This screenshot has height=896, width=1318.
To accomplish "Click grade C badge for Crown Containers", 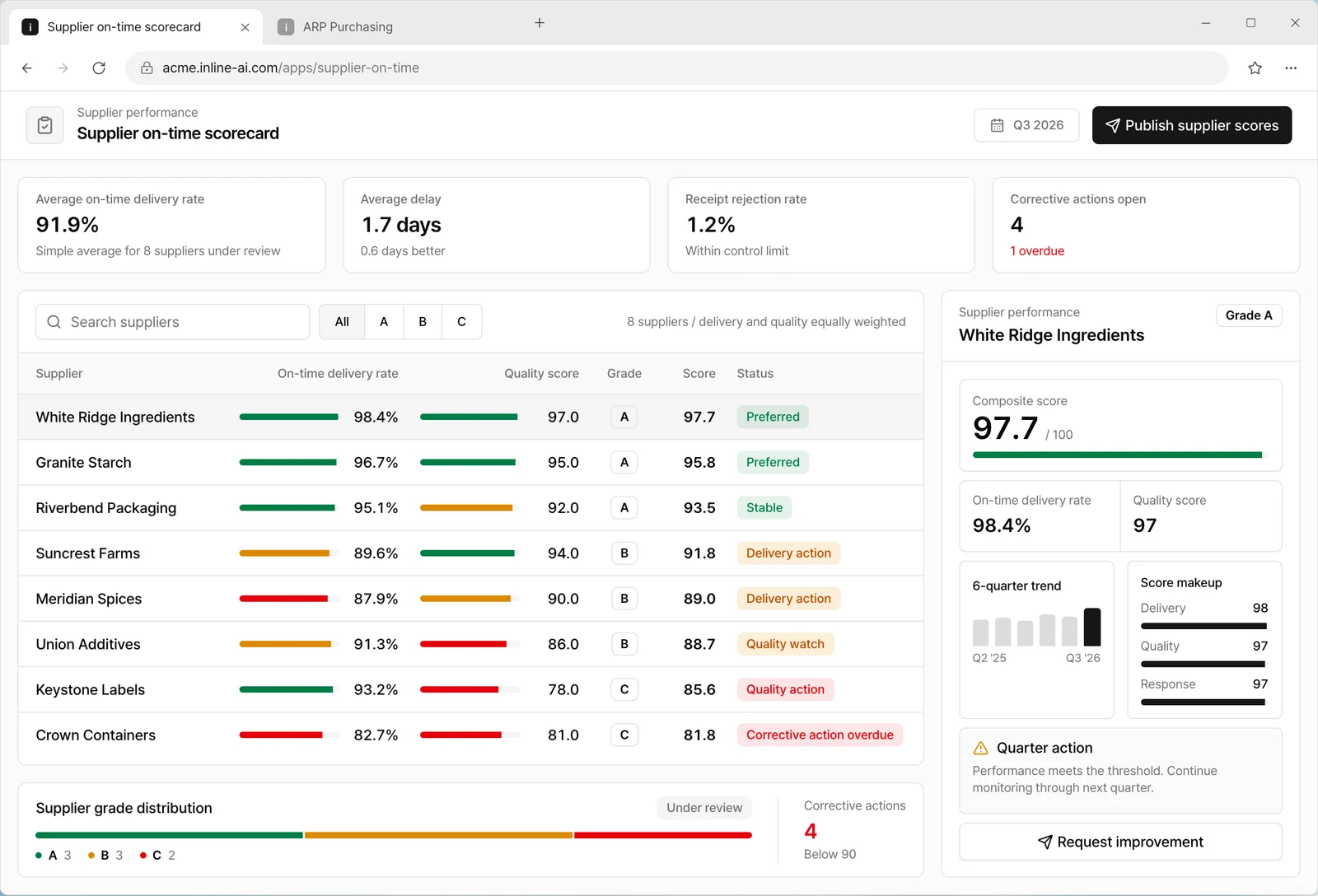I will point(624,735).
